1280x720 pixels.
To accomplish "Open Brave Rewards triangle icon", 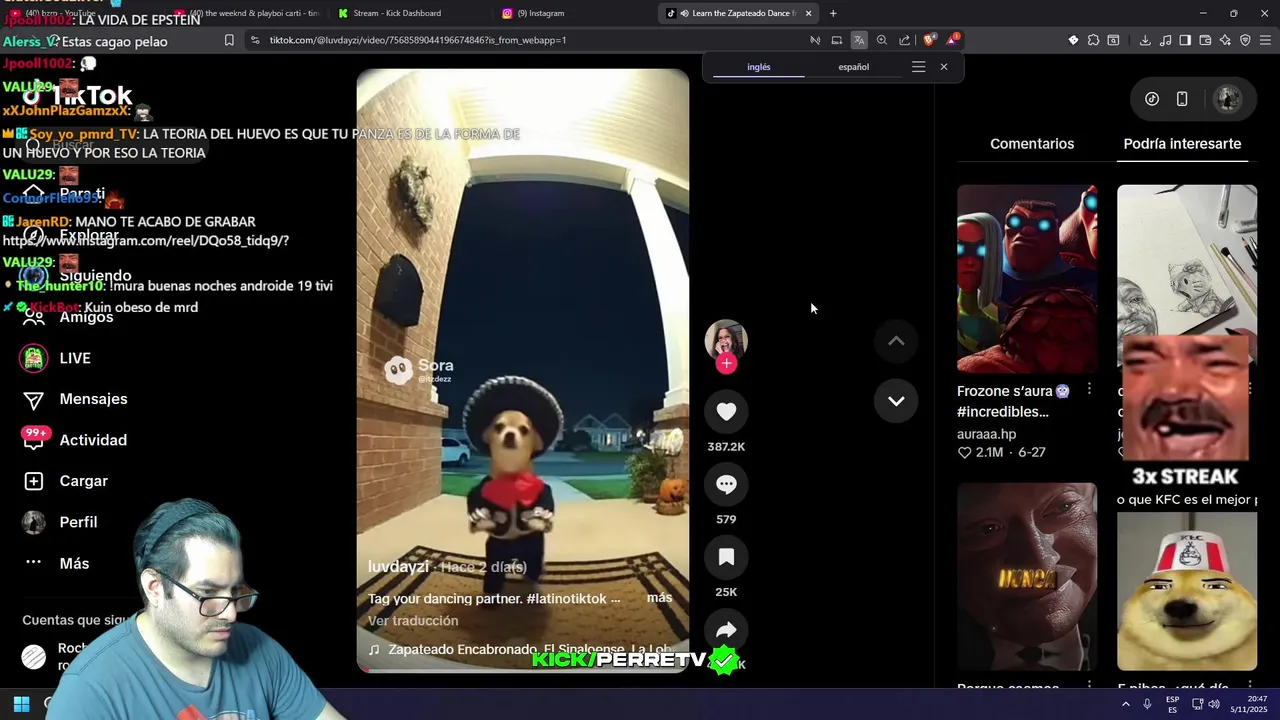I will click(952, 40).
